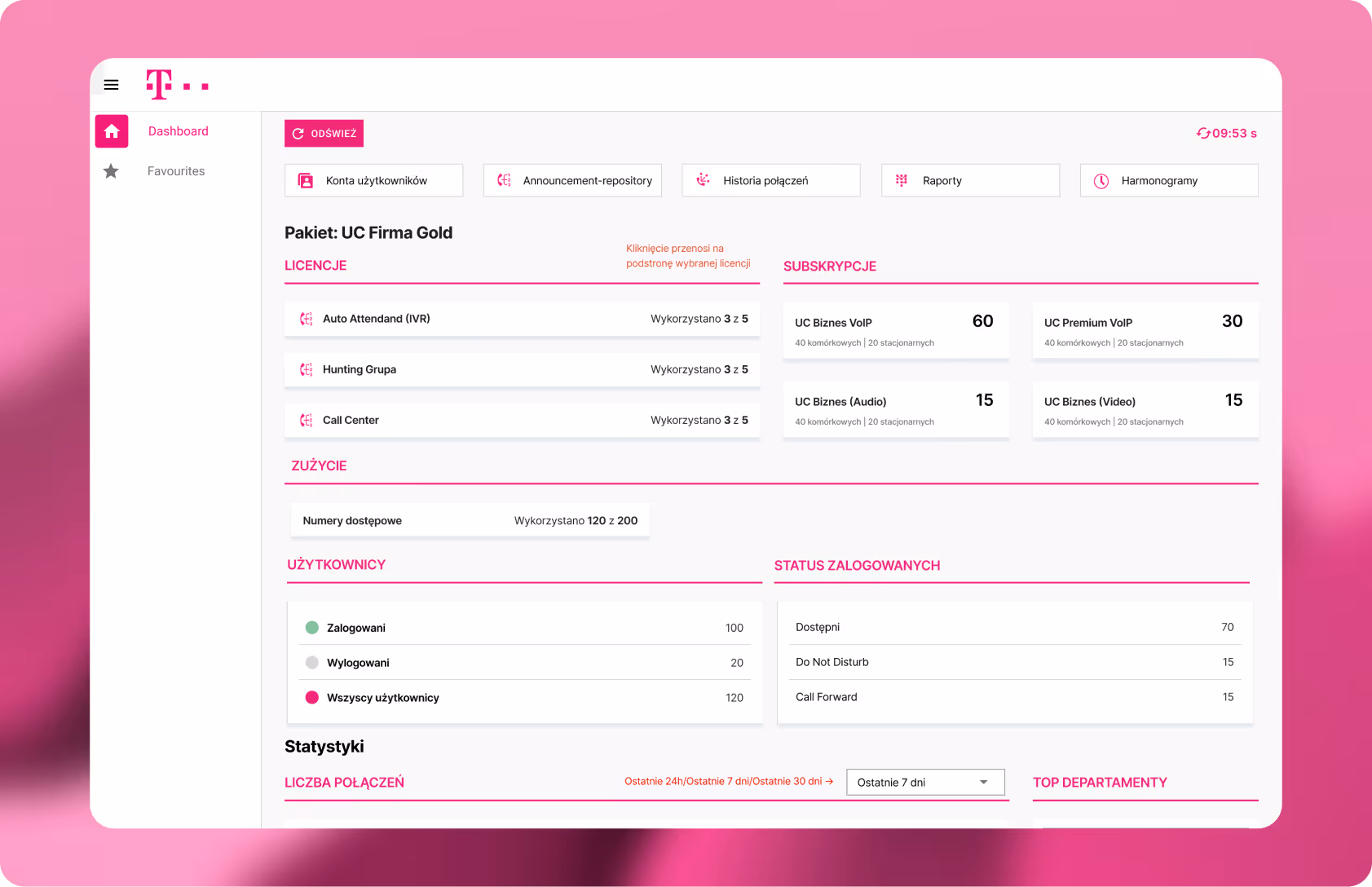Select the Dostępni status row

[x=1015, y=627]
